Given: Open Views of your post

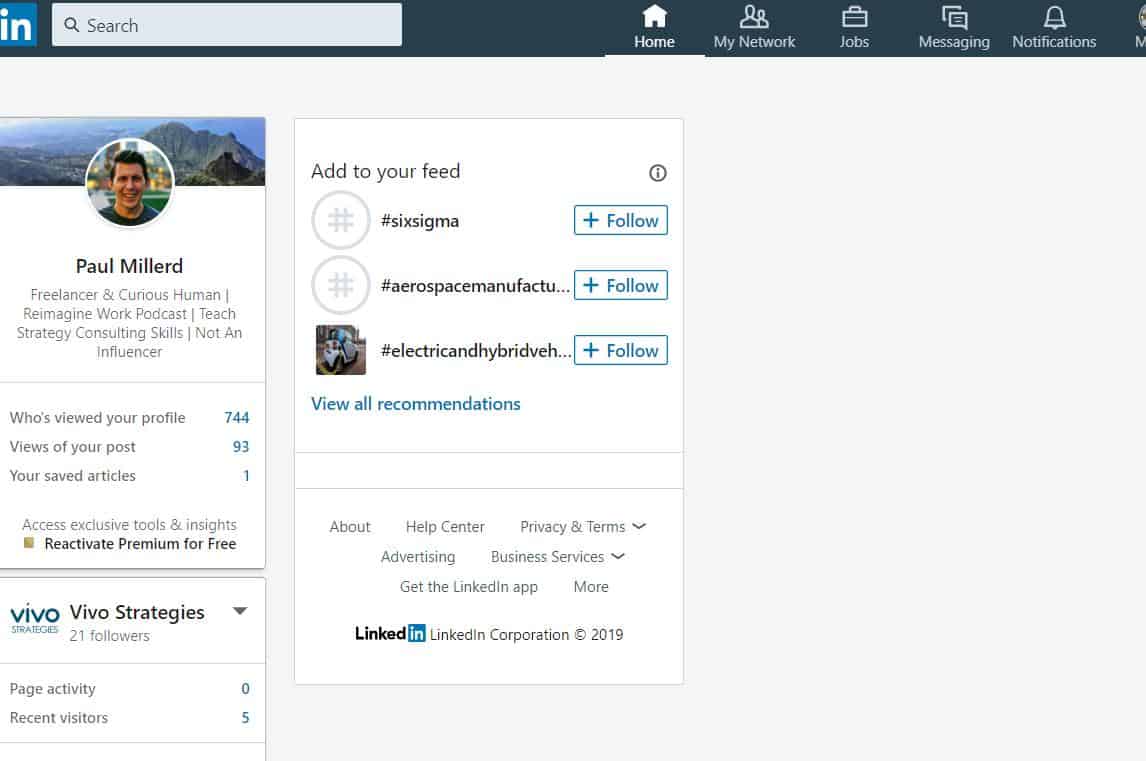Looking at the screenshot, I should point(72,447).
